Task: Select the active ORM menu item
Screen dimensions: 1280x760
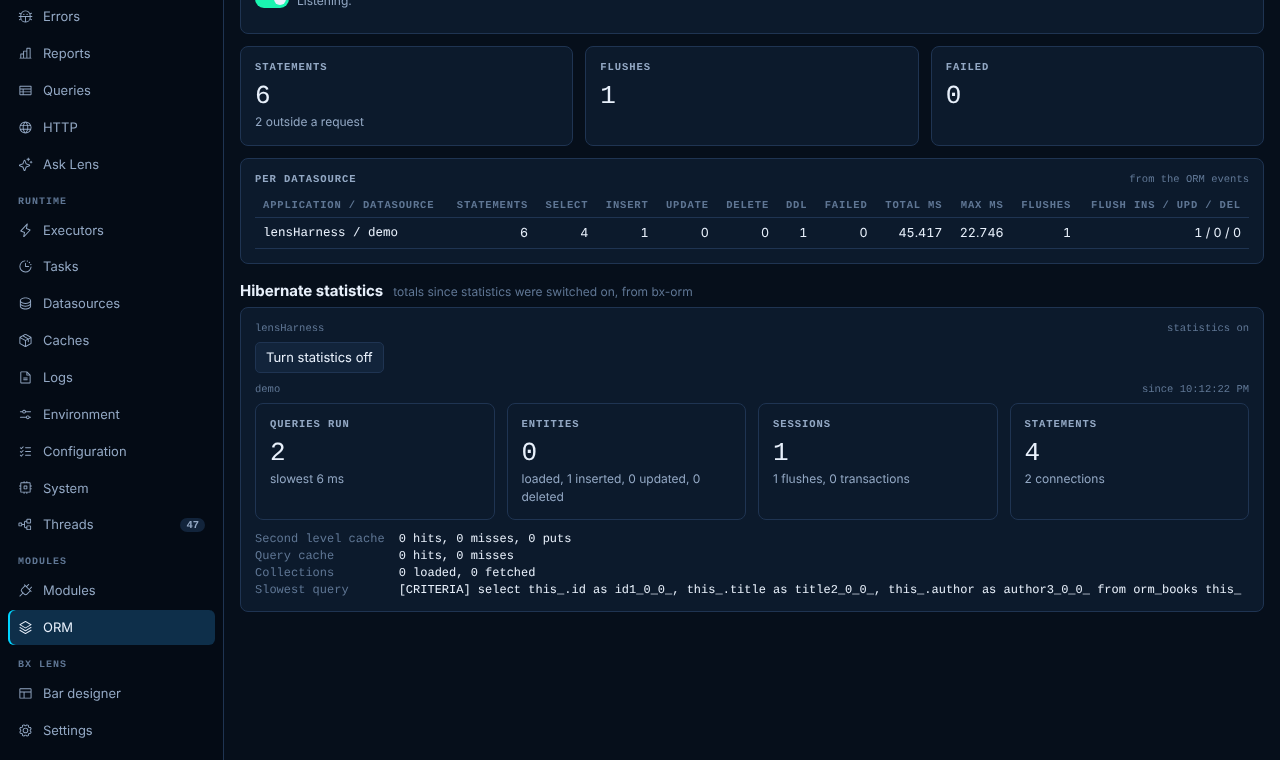Action: click(111, 628)
